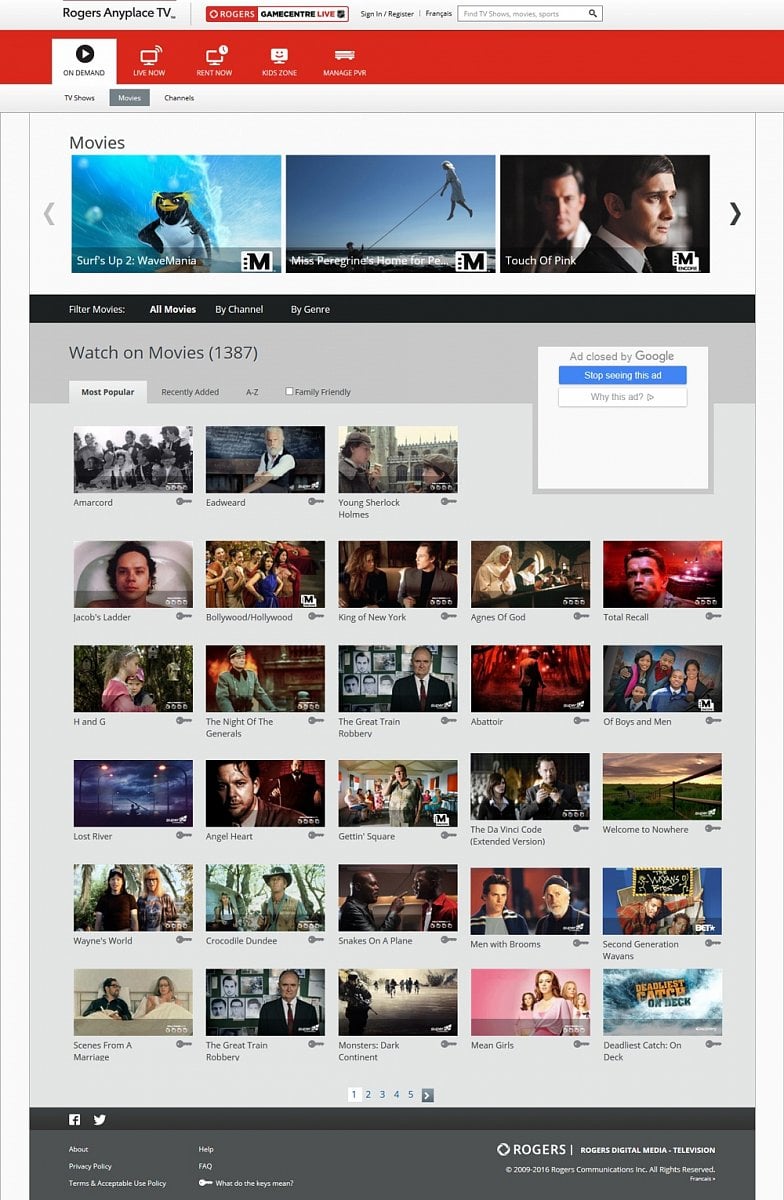The image size is (784, 1200).
Task: Switch to the Movies tab
Action: point(130,98)
